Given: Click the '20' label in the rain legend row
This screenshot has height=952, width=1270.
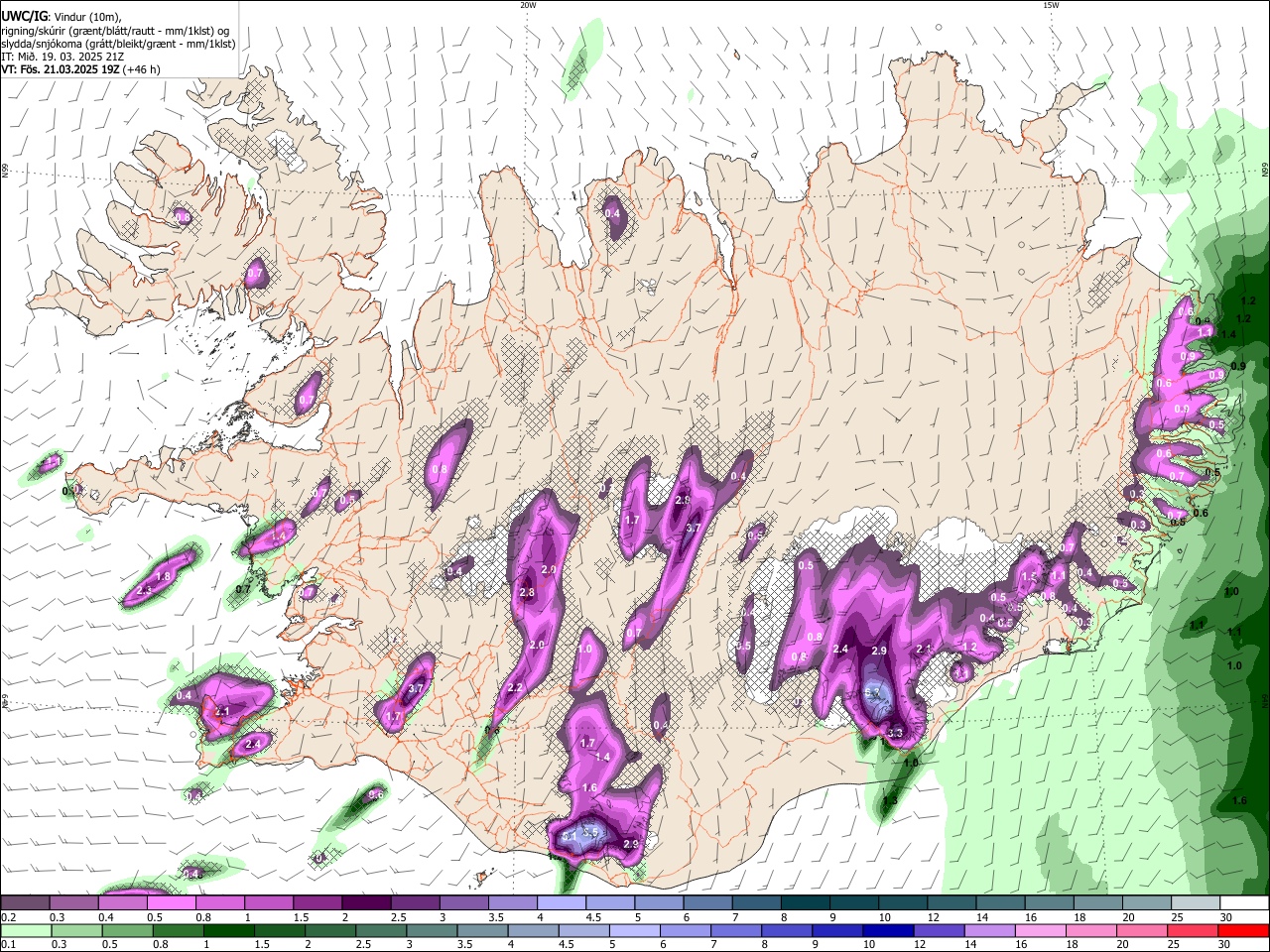Looking at the screenshot, I should pos(1123,944).
